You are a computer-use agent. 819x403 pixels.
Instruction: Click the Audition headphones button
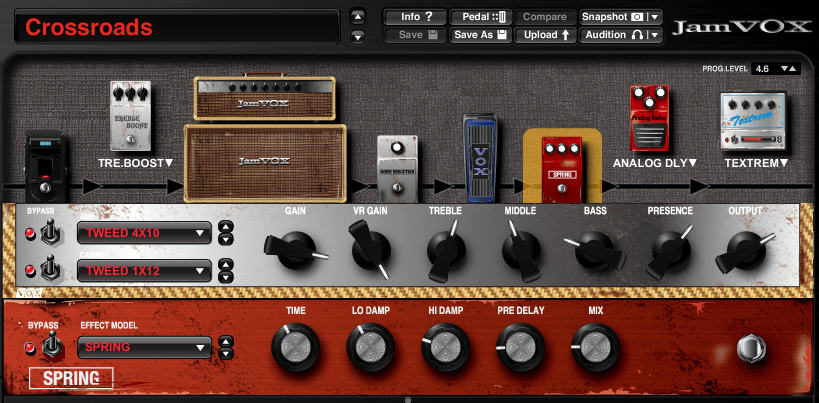pos(613,35)
